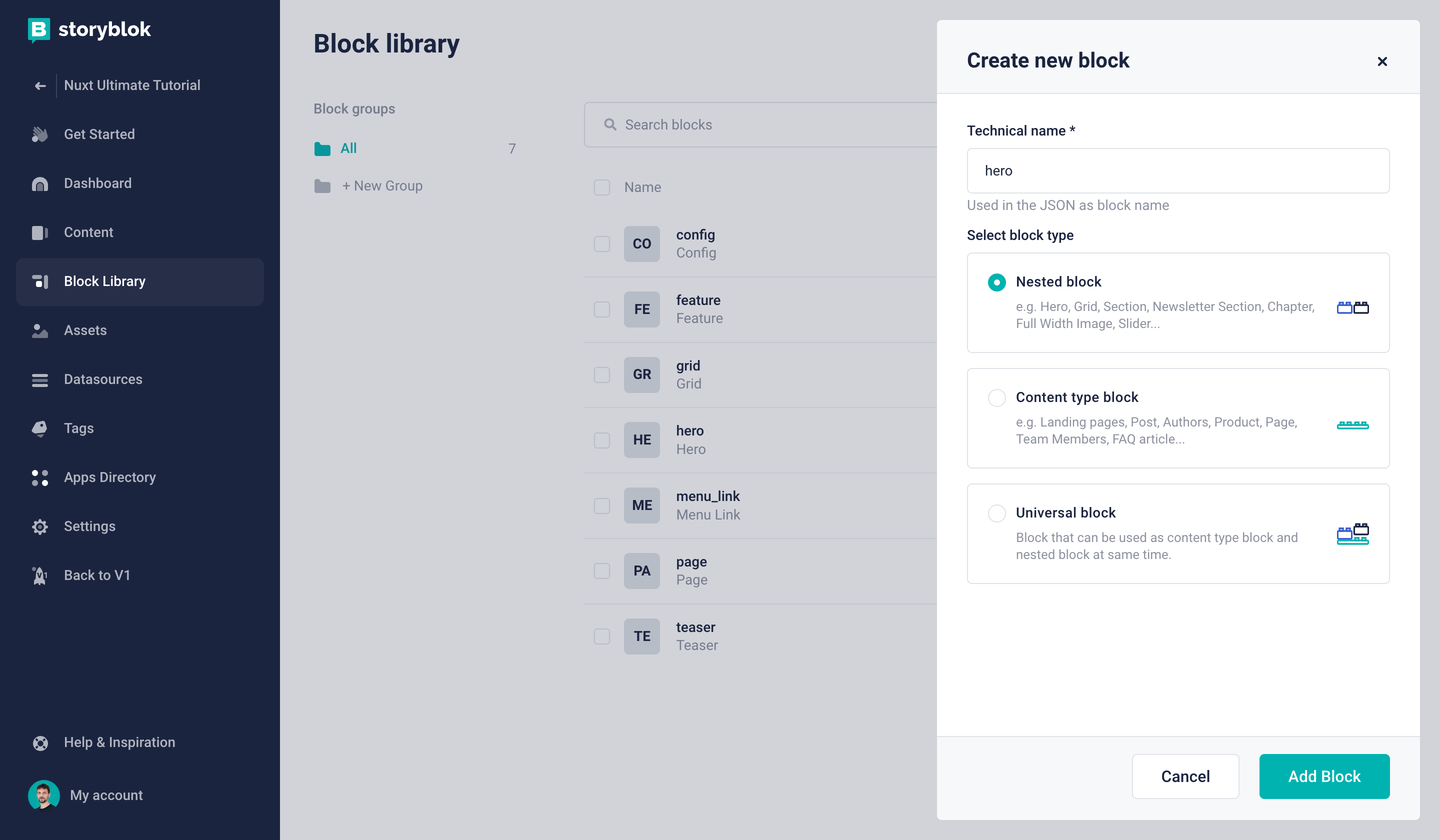Select the Nested block radio button

coord(996,282)
